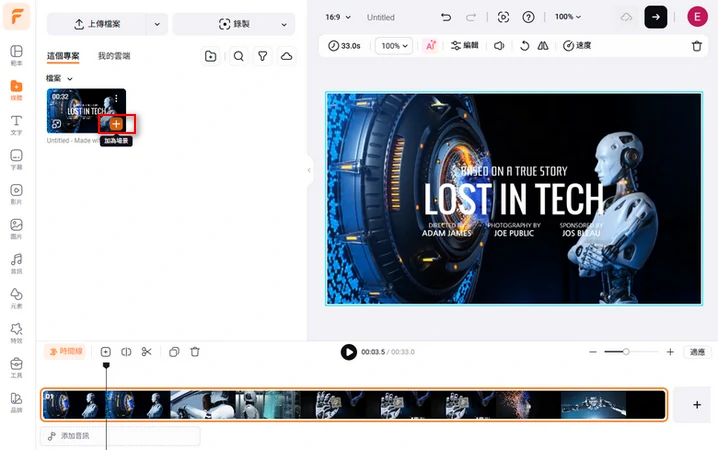718x450 pixels.
Task: Click the timeline zoom slider
Action: pyautogui.click(x=626, y=352)
